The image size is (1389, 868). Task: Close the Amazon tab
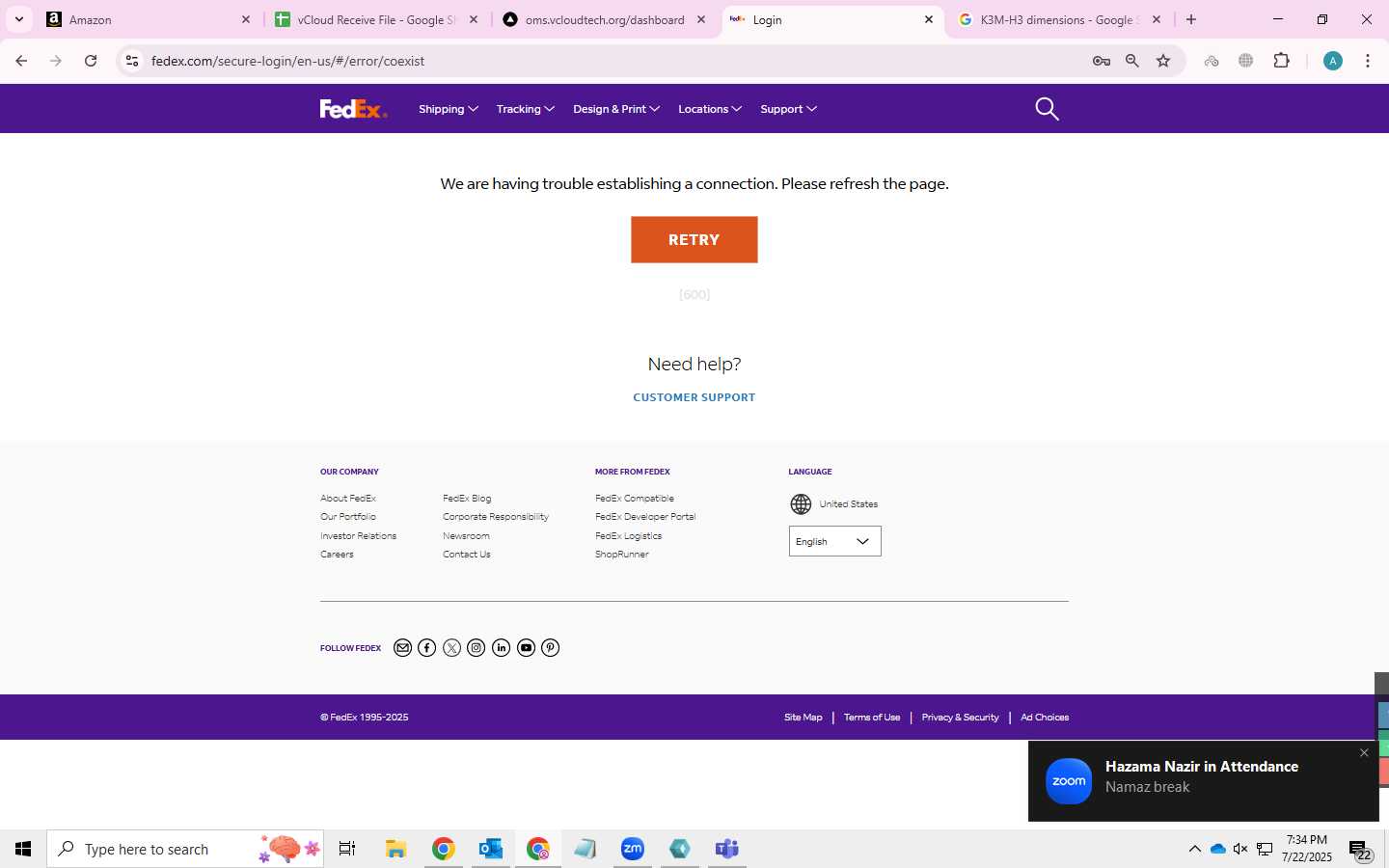coord(246,19)
